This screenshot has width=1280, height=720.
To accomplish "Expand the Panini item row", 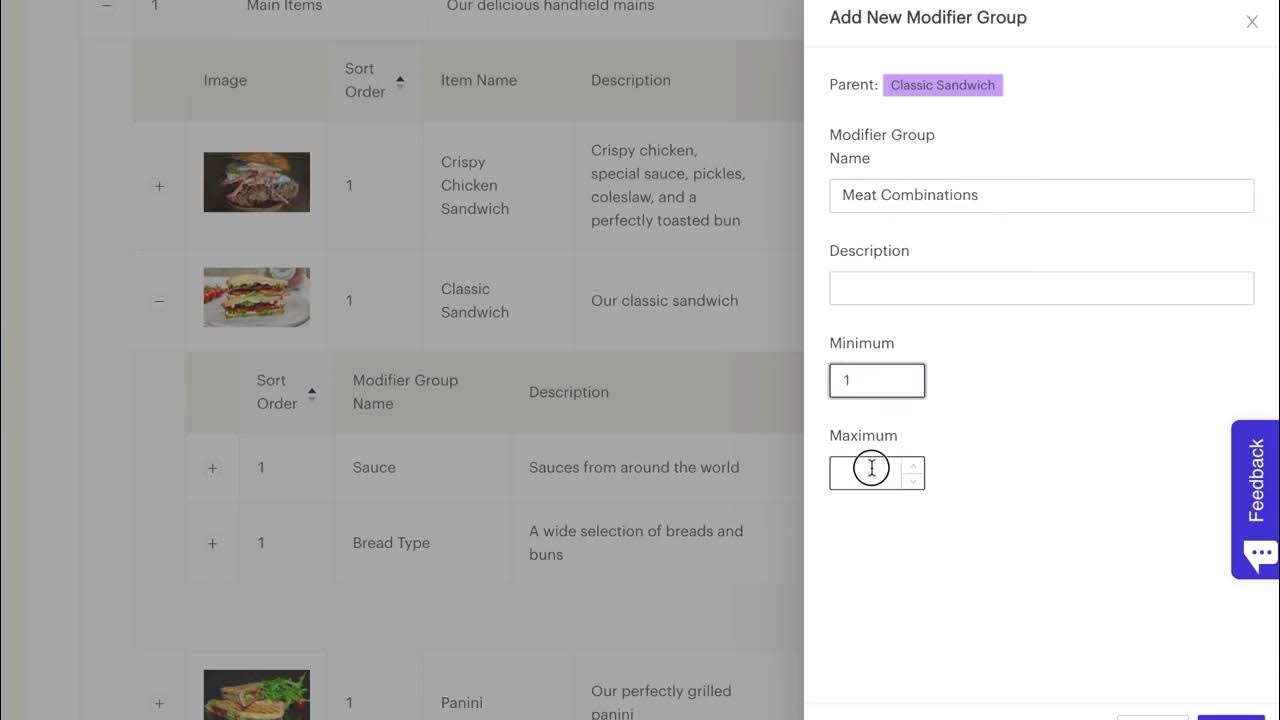I will 159,703.
